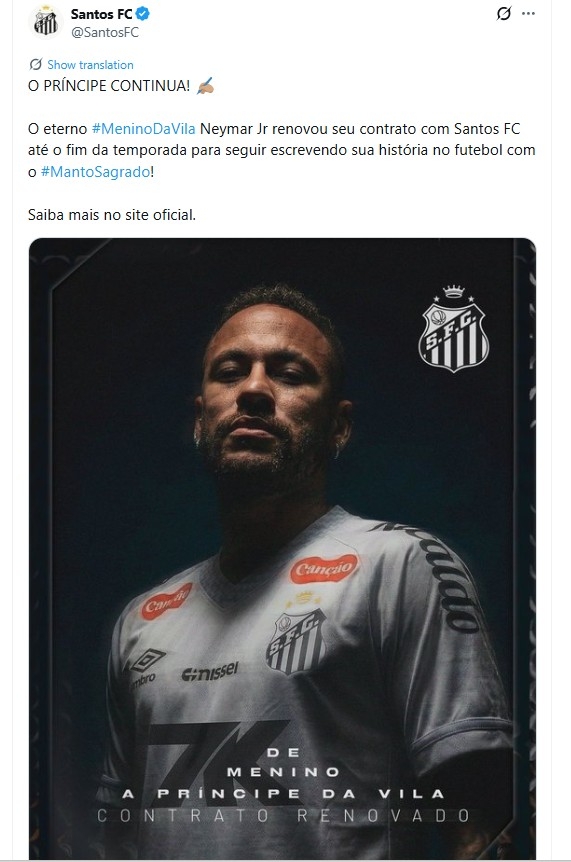The width and height of the screenshot is (571, 862).
Task: Click the writing hand emoji
Action: point(204,86)
